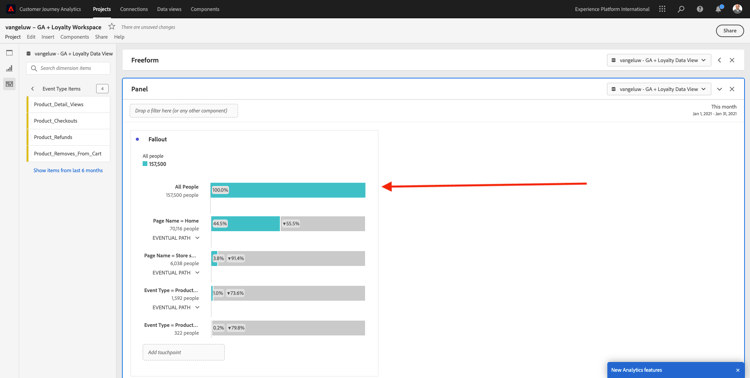Collapse the Panel with chevron
Image resolution: width=750 pixels, height=378 pixels.
pyautogui.click(x=719, y=89)
